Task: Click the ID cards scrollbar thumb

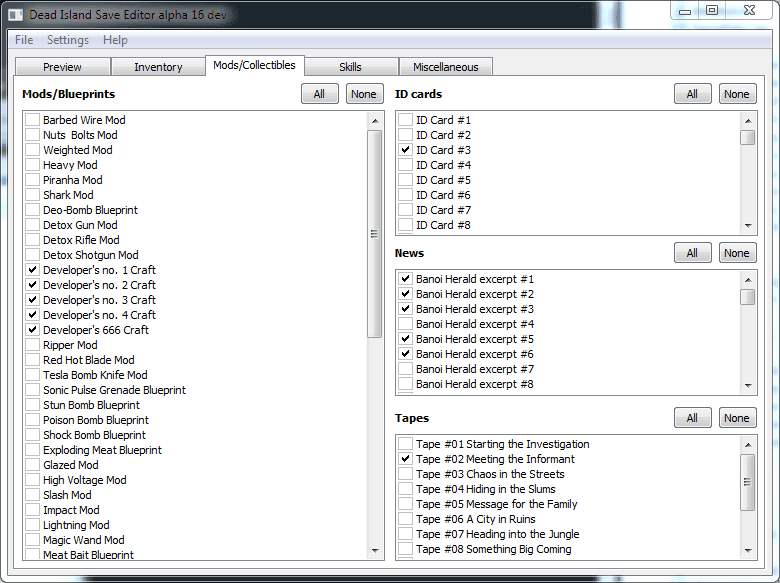Action: pos(748,137)
